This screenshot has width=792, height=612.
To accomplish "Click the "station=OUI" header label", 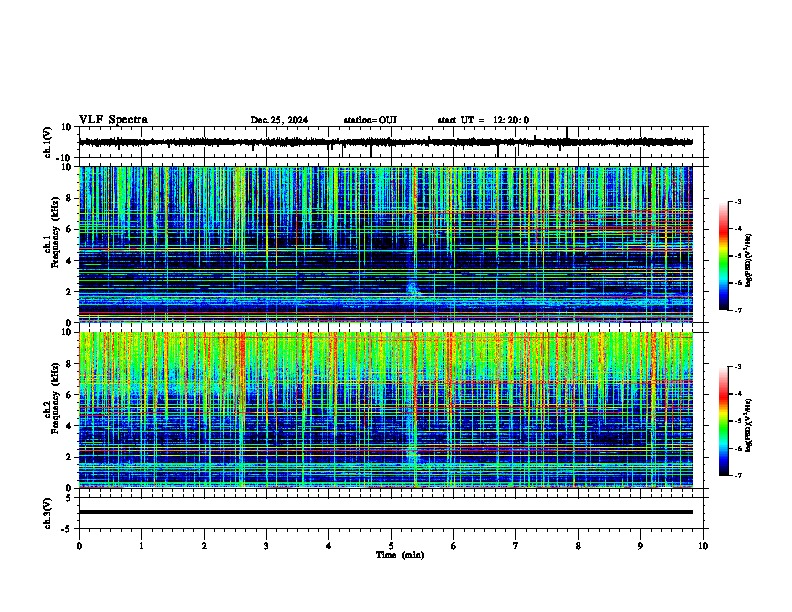I will pos(370,120).
